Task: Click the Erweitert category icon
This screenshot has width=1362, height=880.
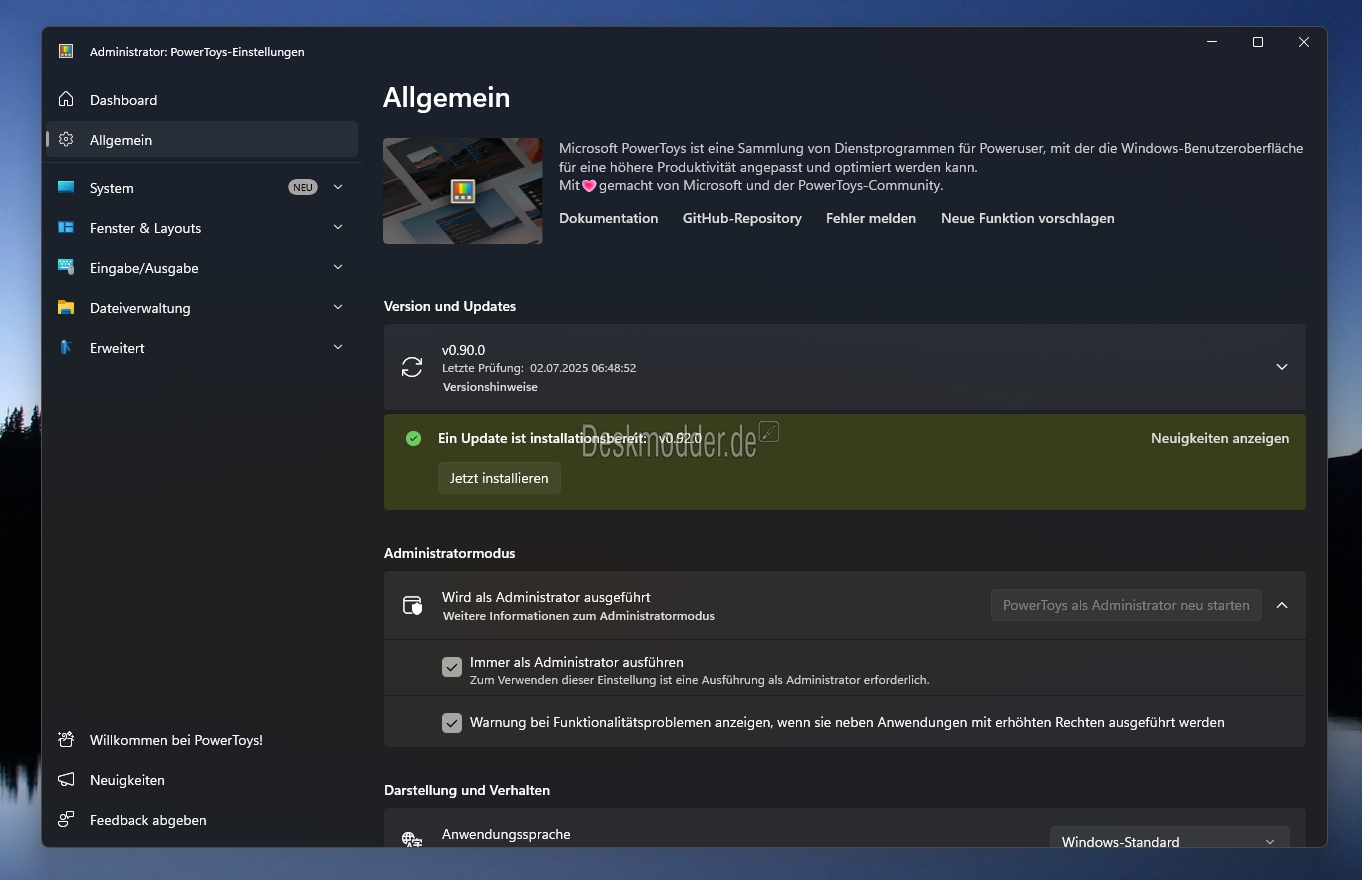Action: 66,347
